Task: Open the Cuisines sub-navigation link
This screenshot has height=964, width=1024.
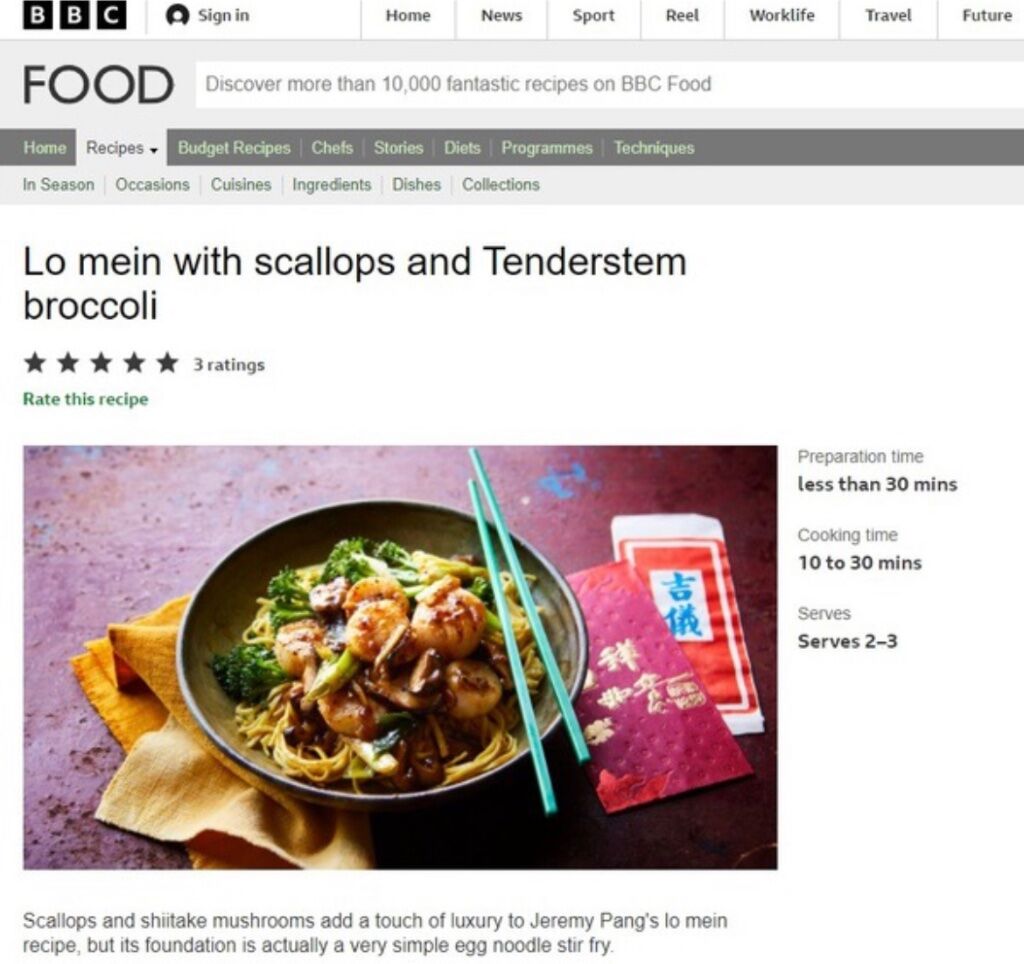Action: click(x=240, y=185)
